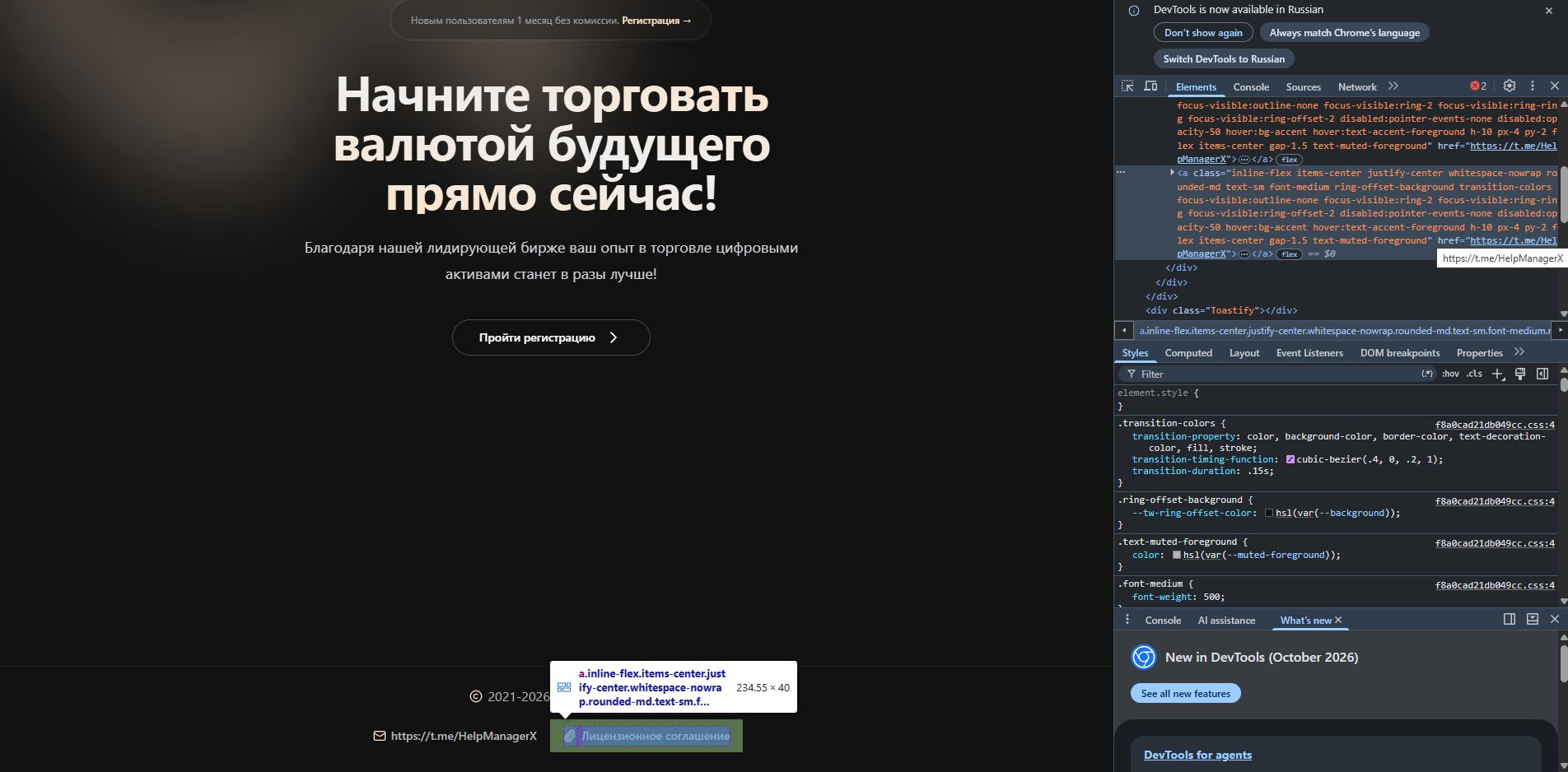
Task: Open the Регистрация link in top banner
Action: (656, 21)
